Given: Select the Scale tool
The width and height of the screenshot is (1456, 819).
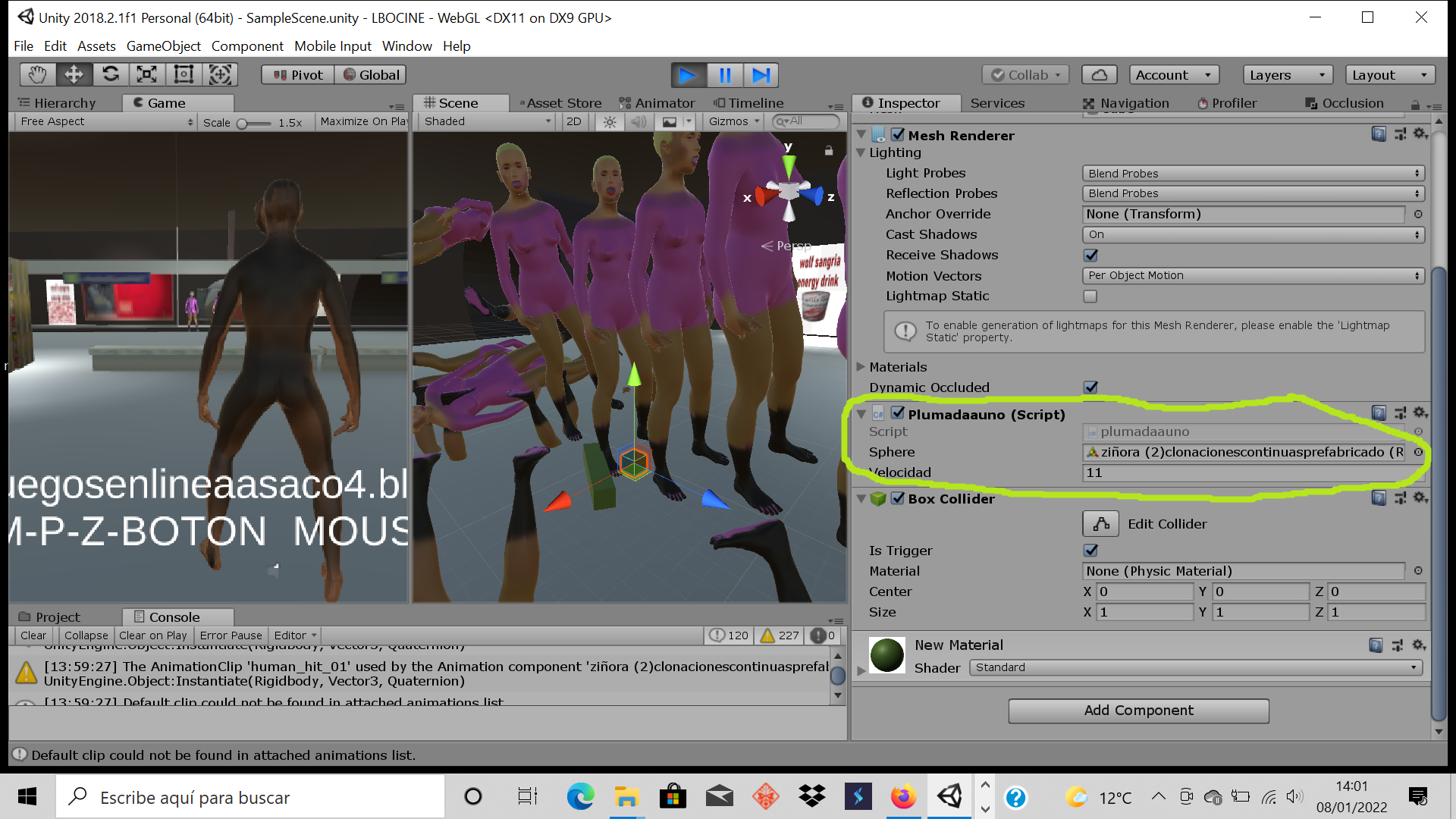Looking at the screenshot, I should pos(146,74).
